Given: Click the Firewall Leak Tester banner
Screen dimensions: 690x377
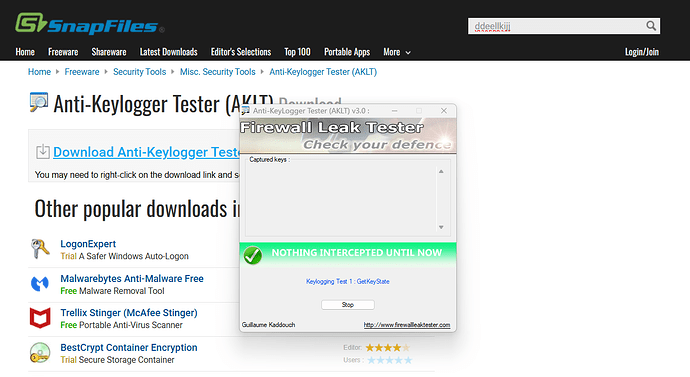Looking at the screenshot, I should pos(348,135).
